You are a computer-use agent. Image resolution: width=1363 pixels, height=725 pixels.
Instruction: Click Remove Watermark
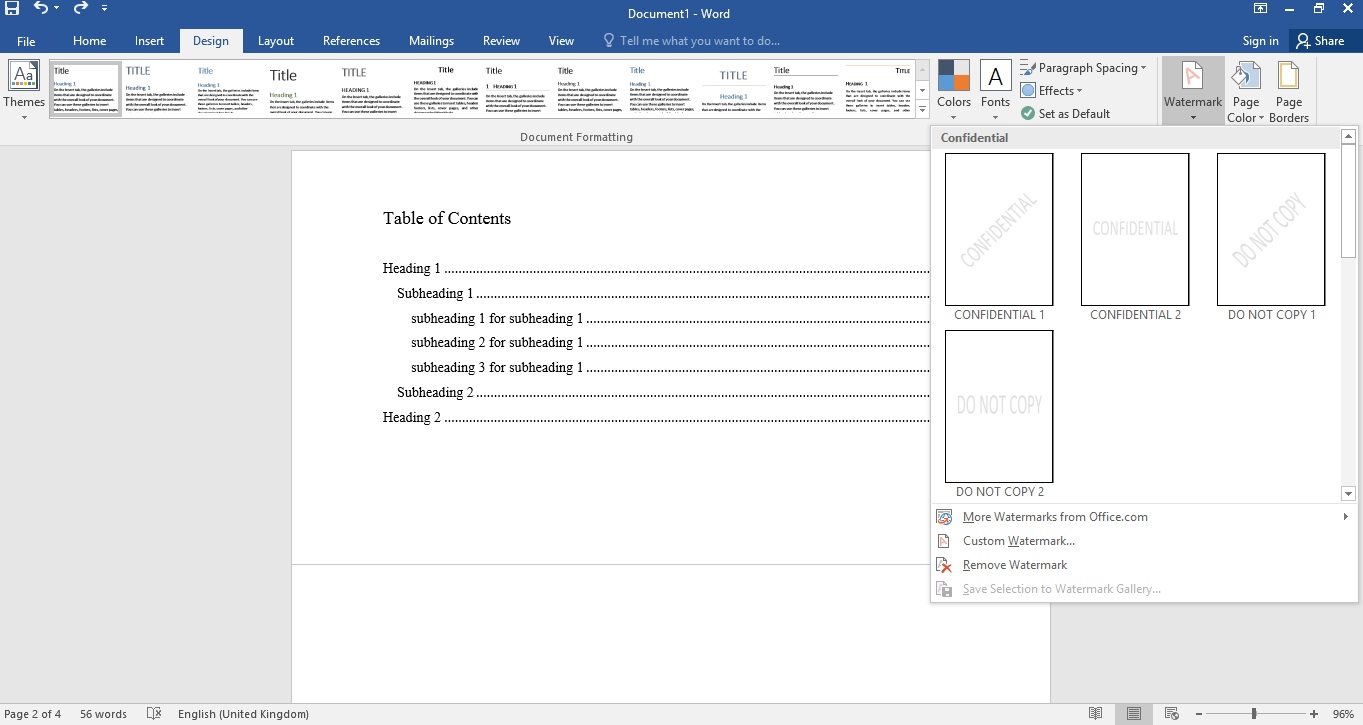(1143, 565)
